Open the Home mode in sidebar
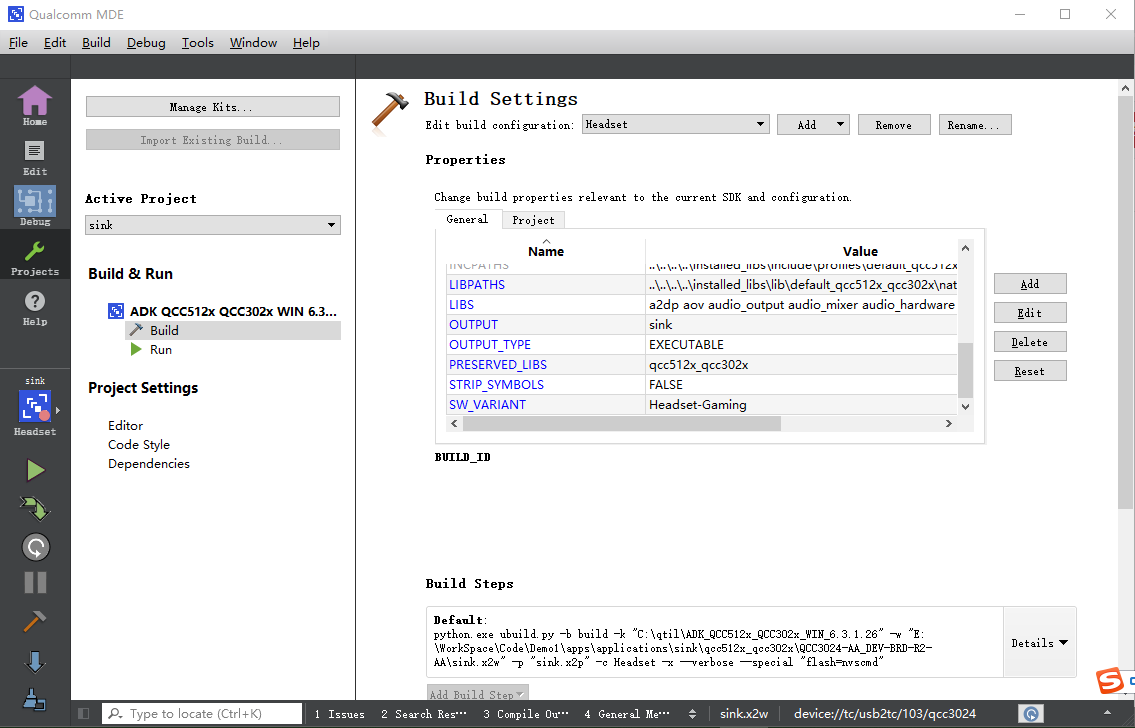 [x=35, y=105]
